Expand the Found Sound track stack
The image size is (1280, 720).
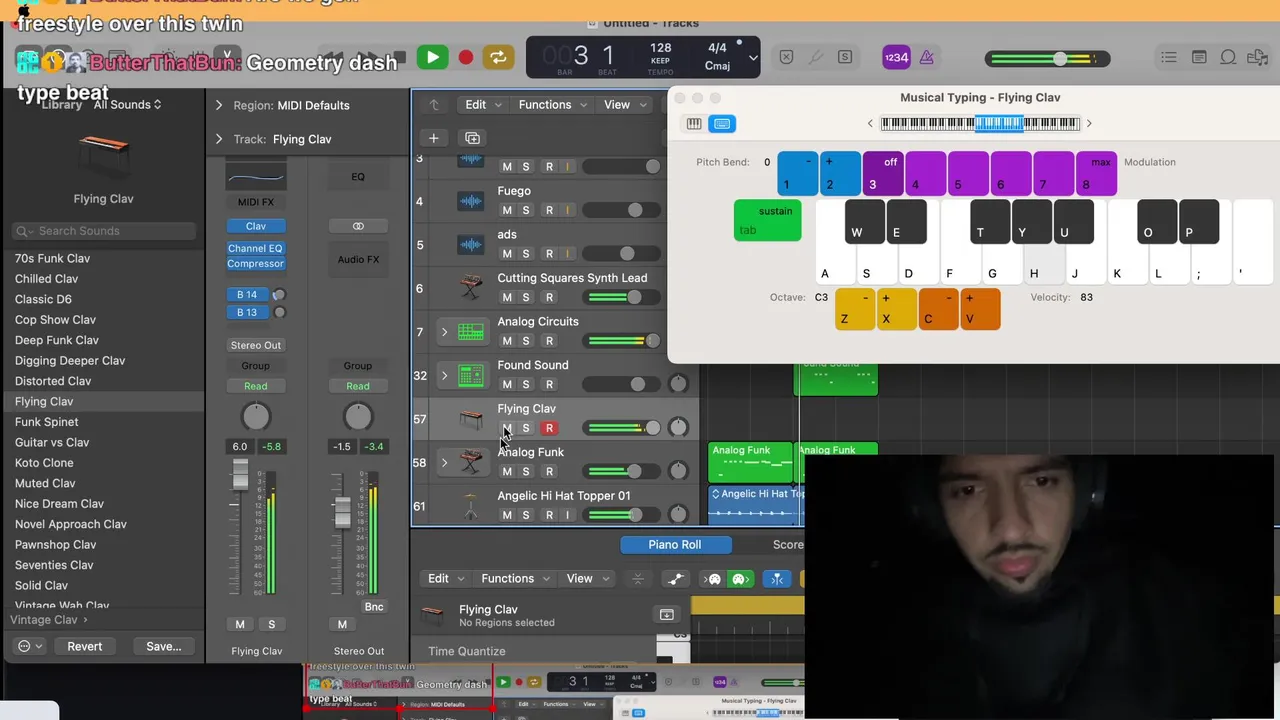pos(444,376)
